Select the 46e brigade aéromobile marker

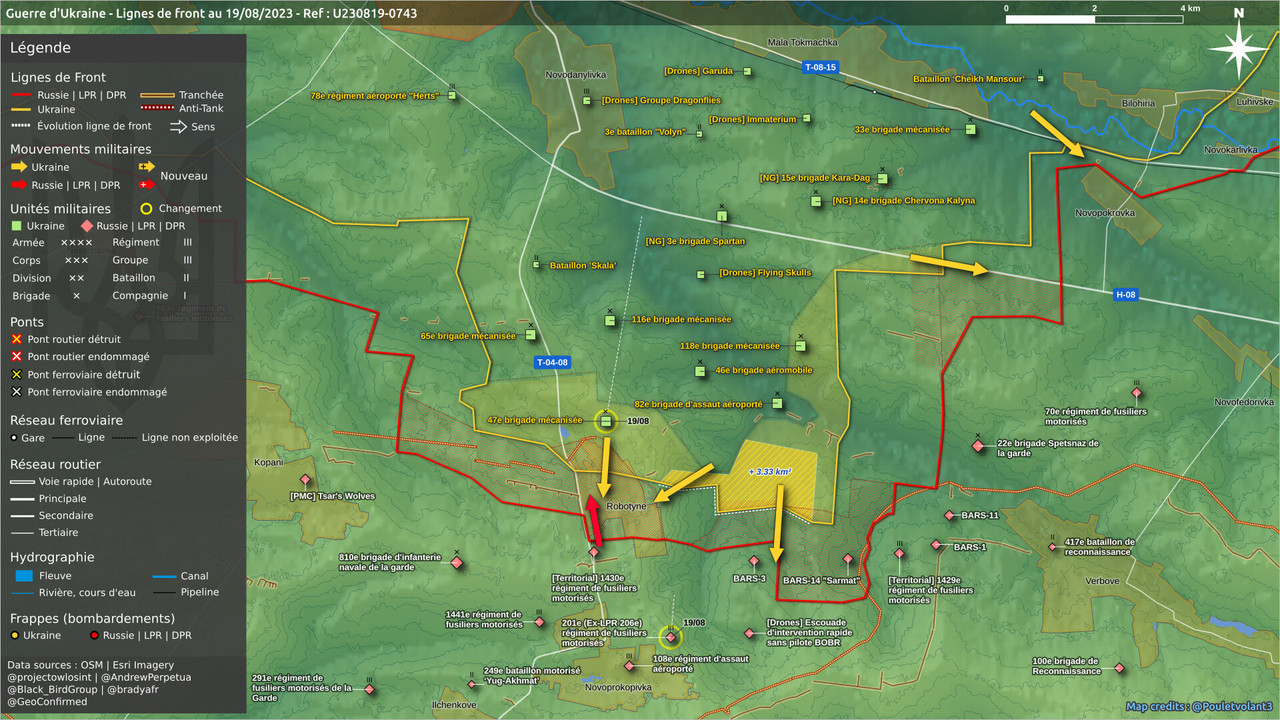(700, 371)
